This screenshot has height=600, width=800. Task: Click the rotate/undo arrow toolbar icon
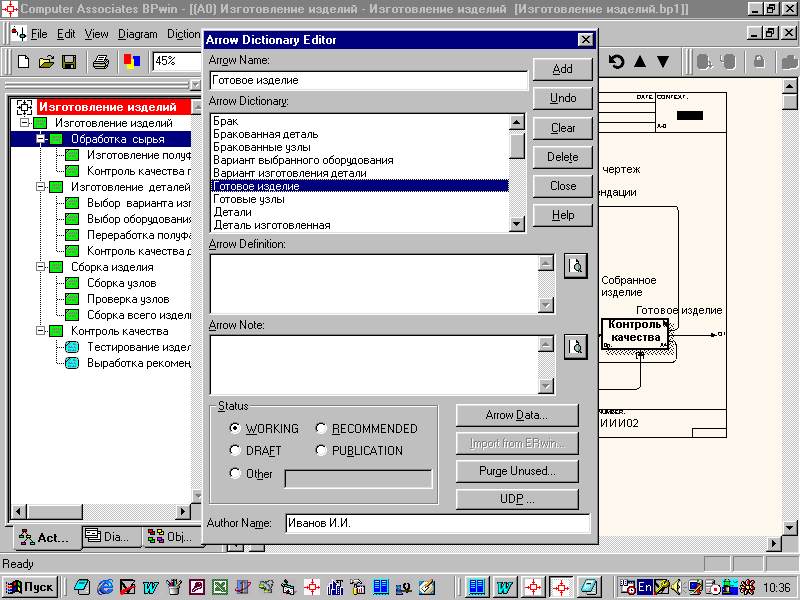tap(616, 62)
